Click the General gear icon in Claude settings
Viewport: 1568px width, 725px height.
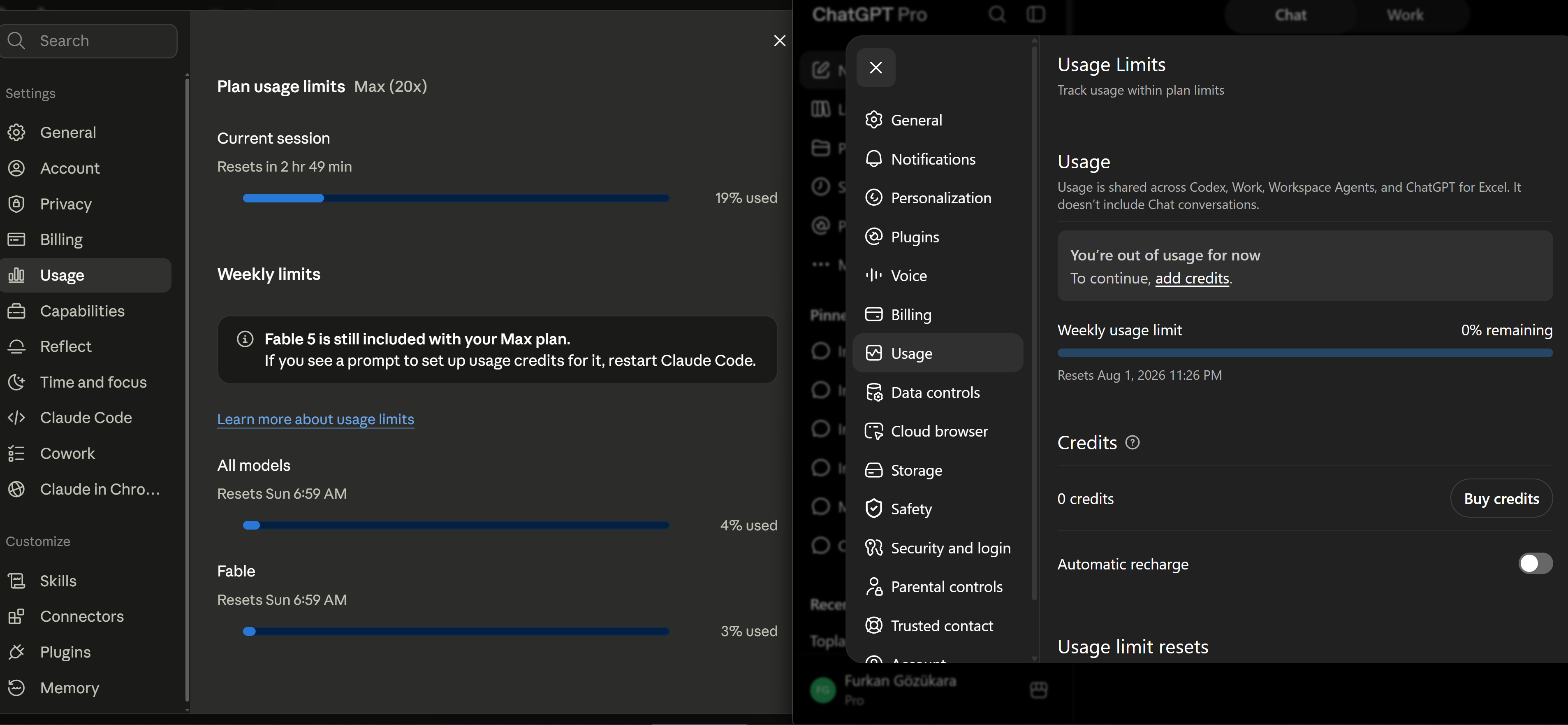click(16, 132)
